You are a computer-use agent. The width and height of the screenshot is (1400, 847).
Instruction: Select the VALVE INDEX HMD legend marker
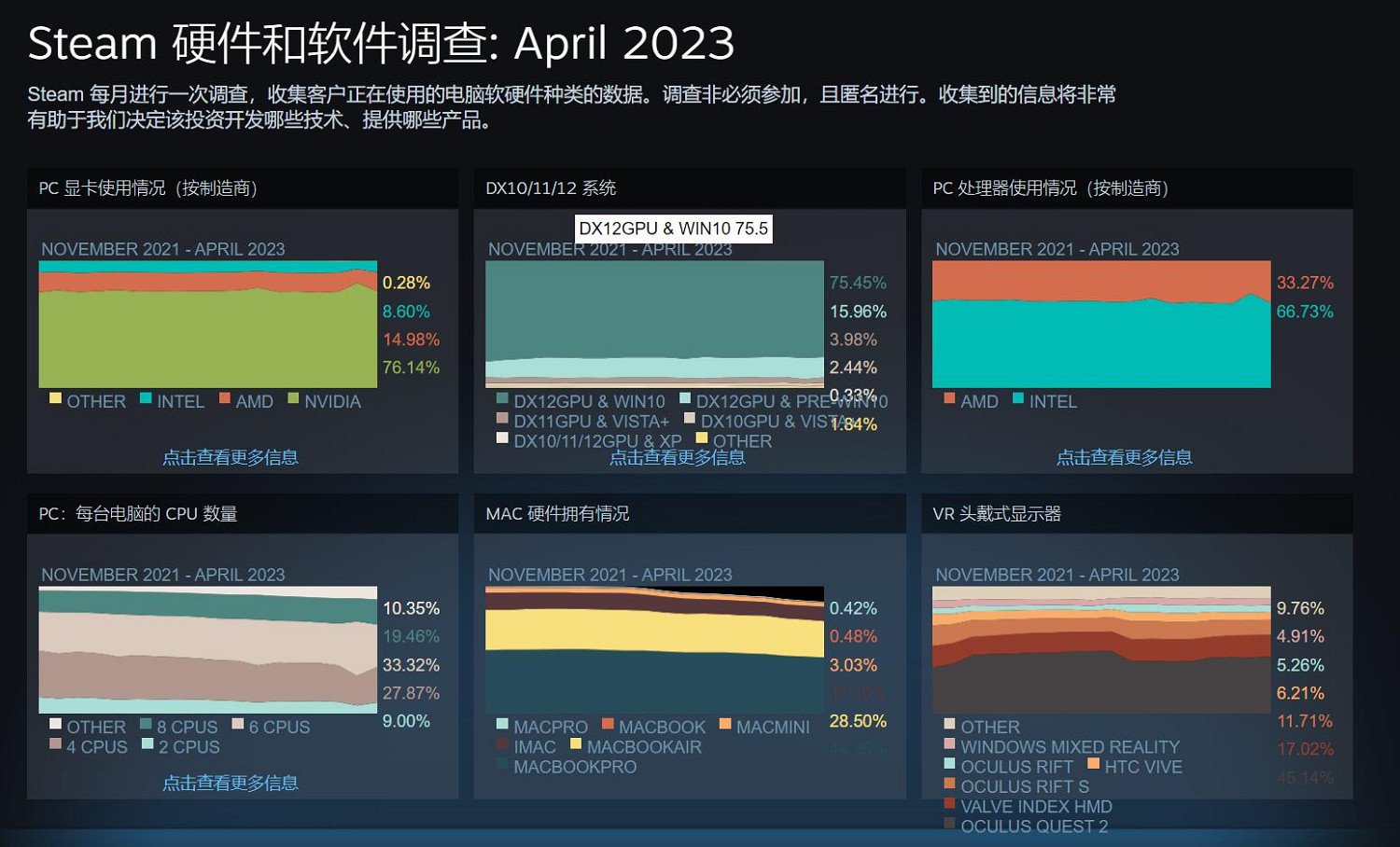click(948, 804)
